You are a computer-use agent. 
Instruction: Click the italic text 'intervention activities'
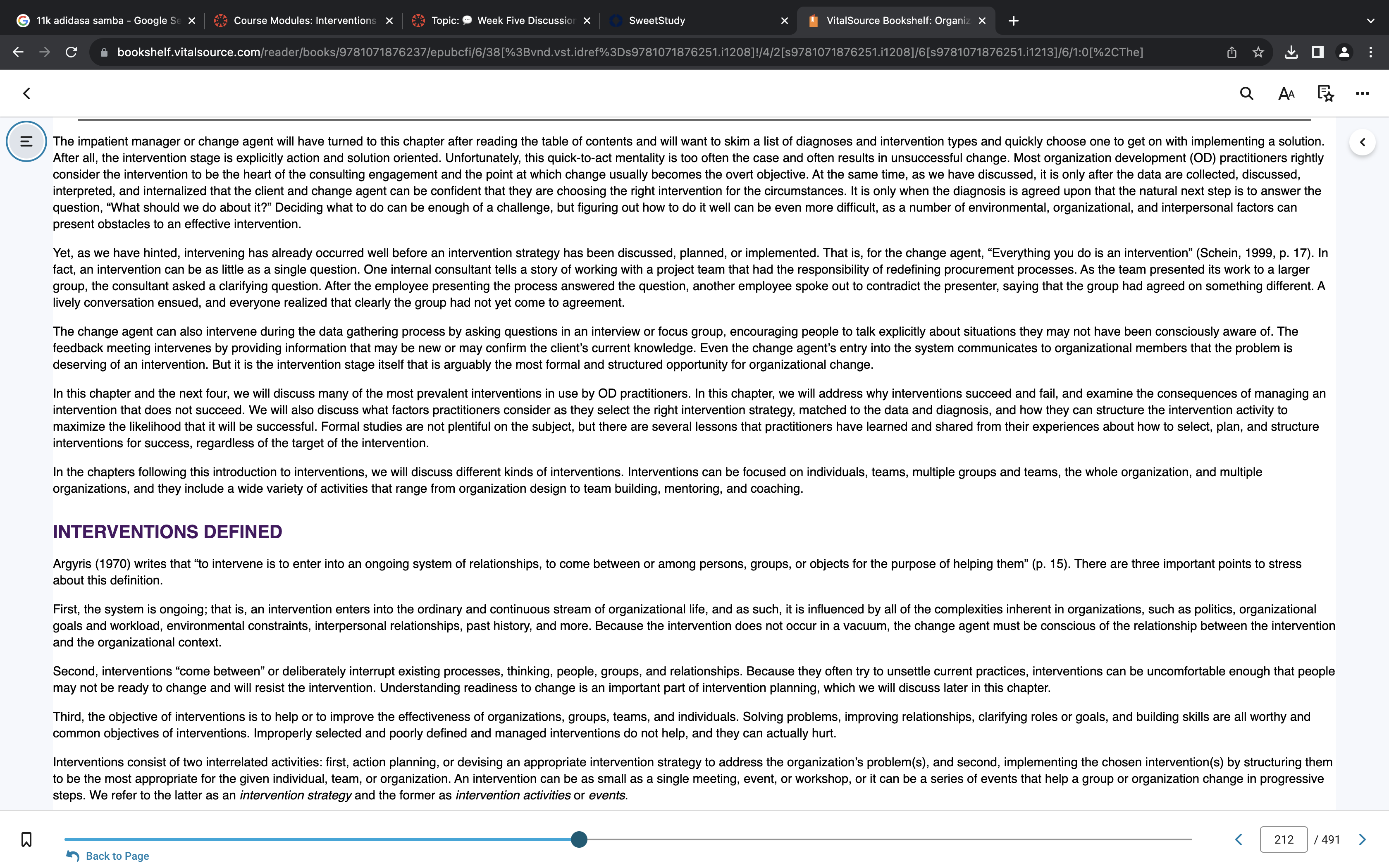513,795
